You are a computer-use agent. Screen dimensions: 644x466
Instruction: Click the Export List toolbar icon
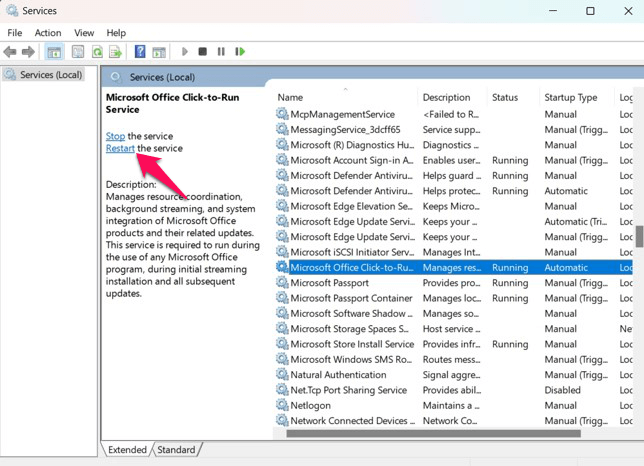coord(115,51)
